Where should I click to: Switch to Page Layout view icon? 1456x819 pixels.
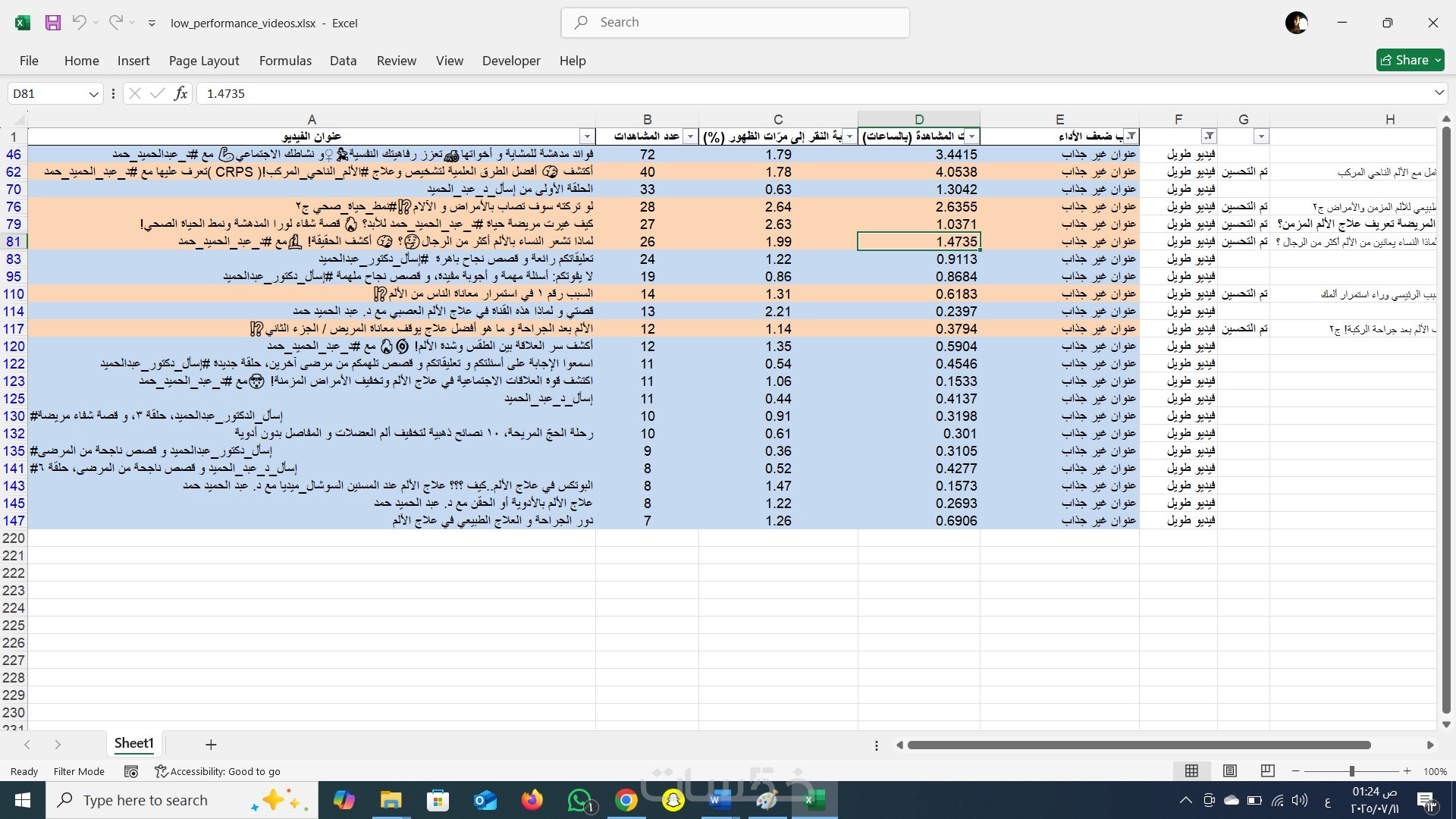(1230, 771)
